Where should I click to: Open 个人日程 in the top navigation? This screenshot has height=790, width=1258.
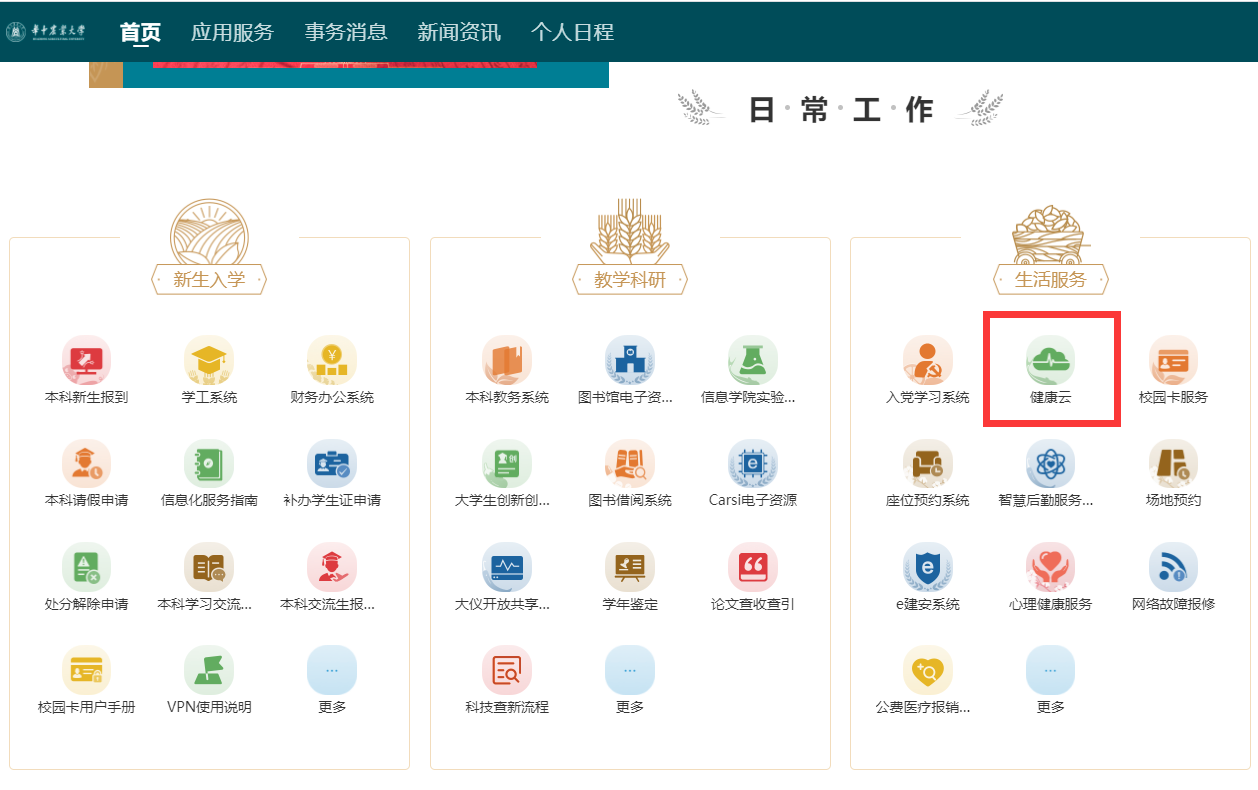[572, 32]
